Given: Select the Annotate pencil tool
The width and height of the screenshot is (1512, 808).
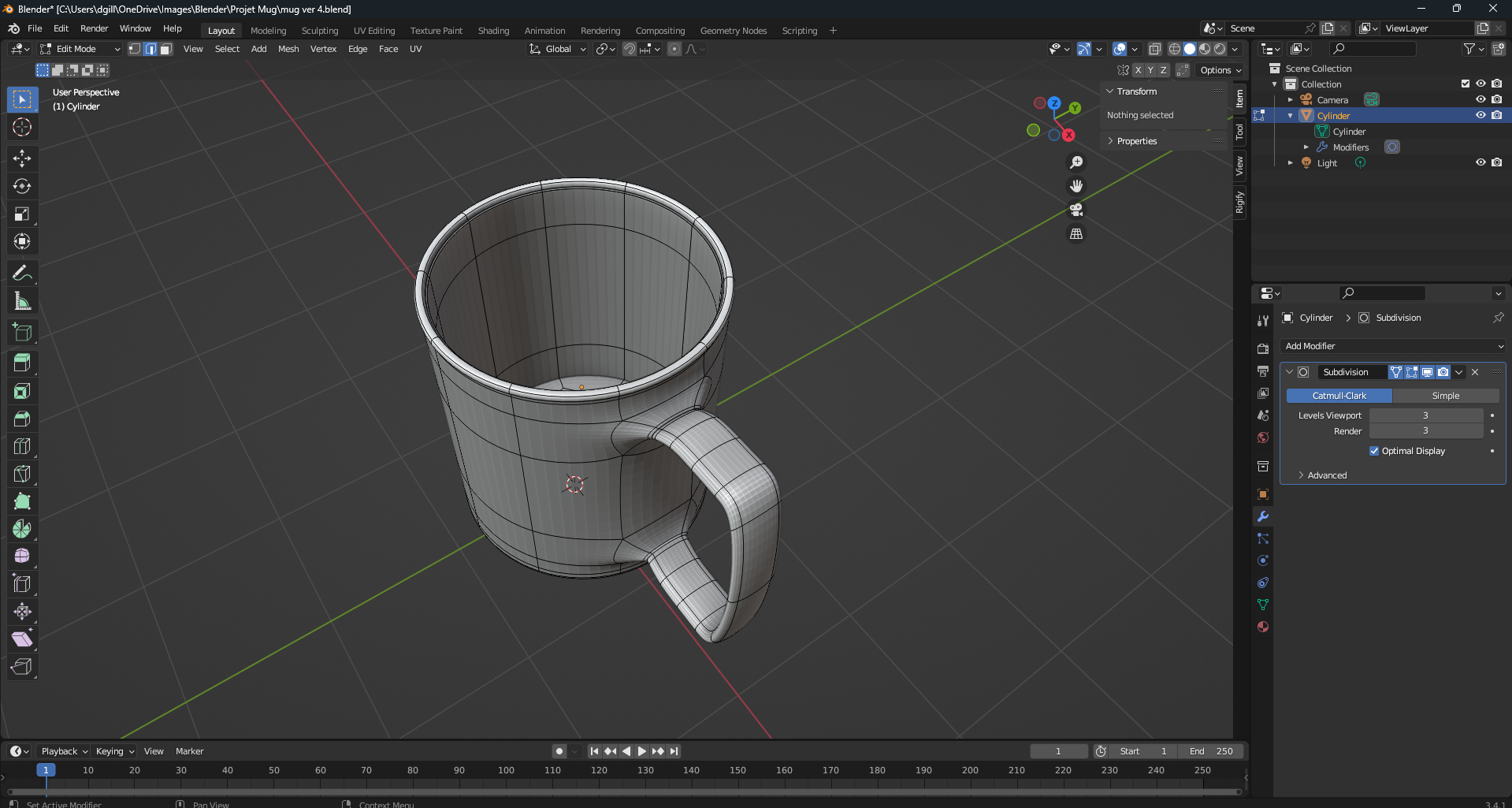Looking at the screenshot, I should click(22, 274).
